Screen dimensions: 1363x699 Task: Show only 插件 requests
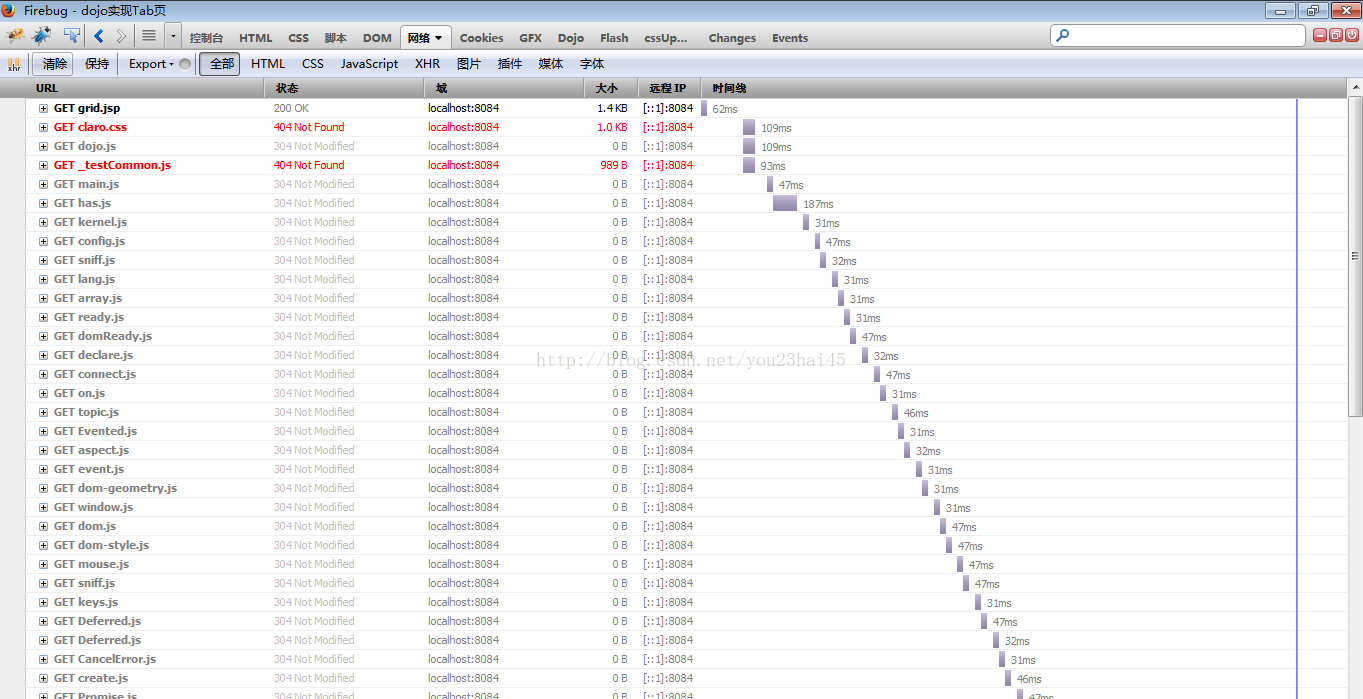click(510, 64)
